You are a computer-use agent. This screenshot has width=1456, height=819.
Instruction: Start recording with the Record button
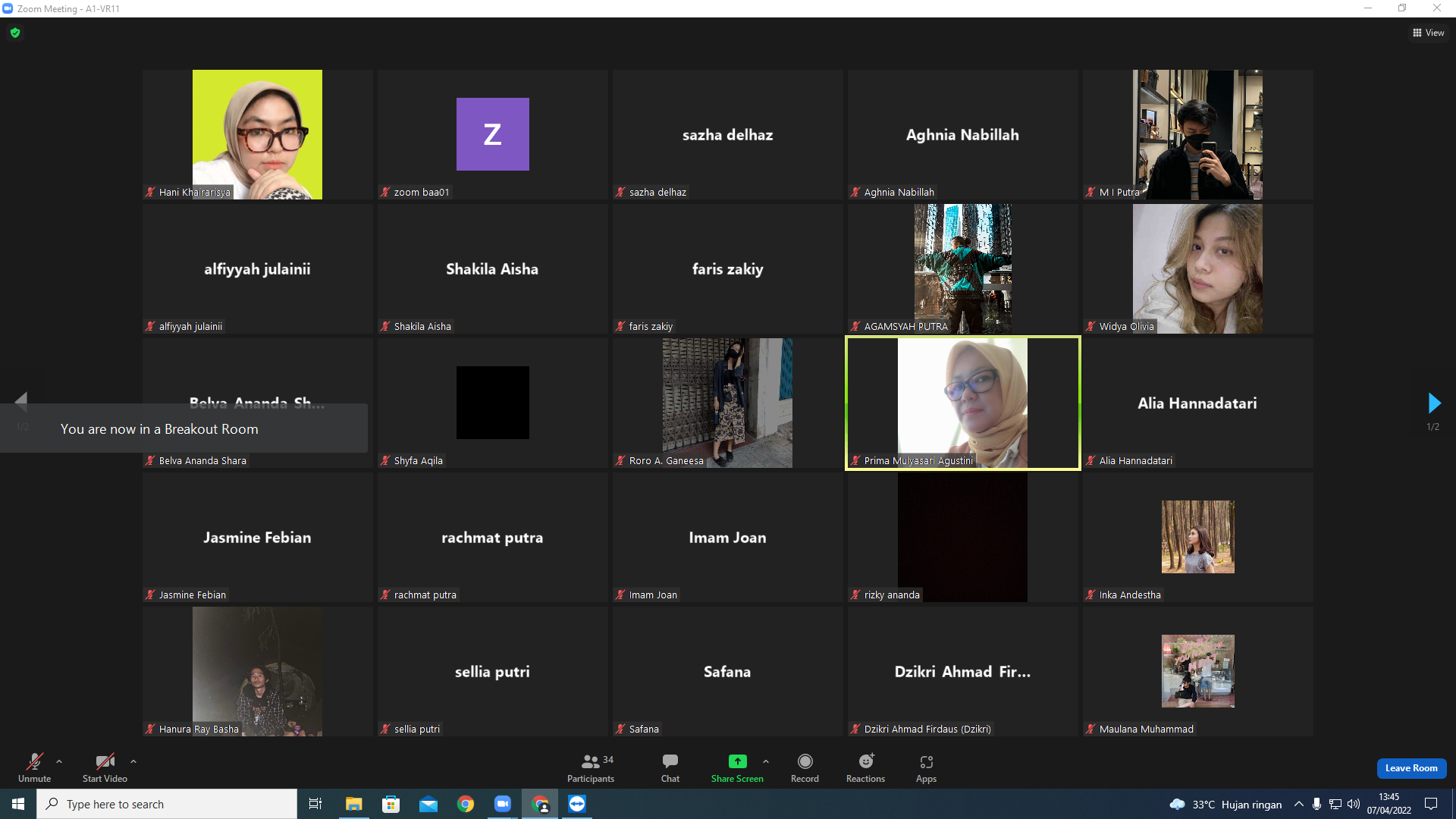[805, 767]
